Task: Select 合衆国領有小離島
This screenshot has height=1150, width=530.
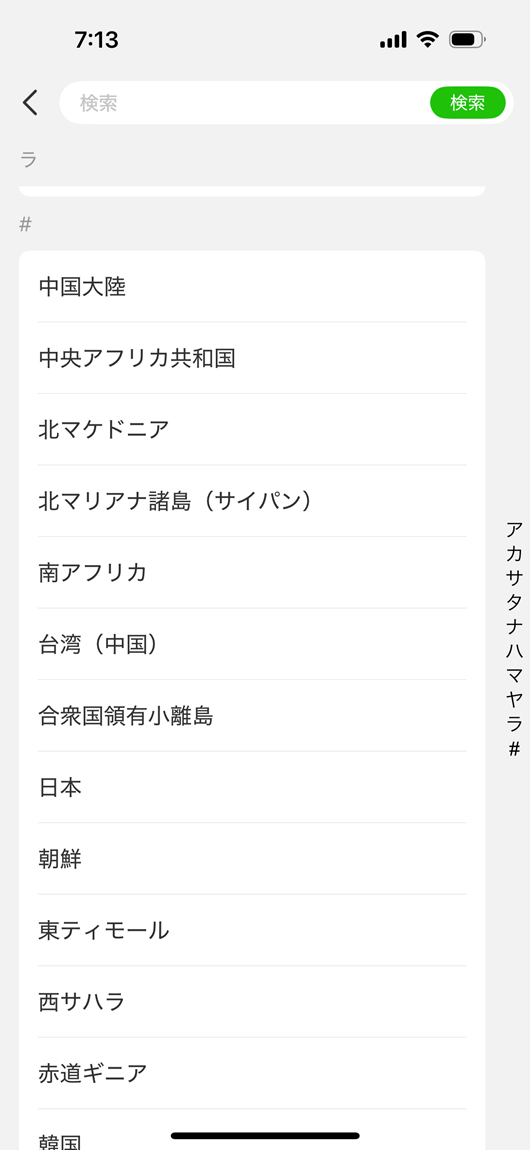Action: (252, 716)
